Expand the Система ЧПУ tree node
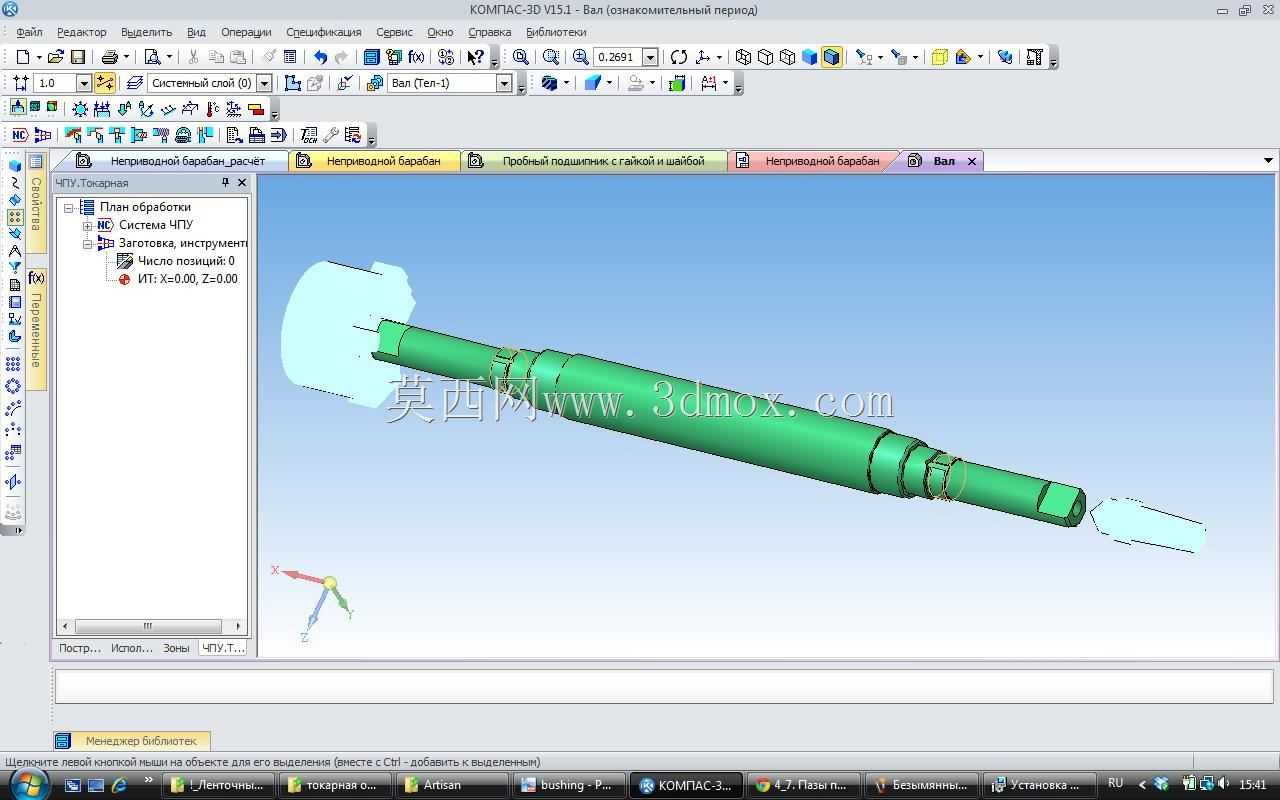This screenshot has height=800, width=1280. [87, 225]
